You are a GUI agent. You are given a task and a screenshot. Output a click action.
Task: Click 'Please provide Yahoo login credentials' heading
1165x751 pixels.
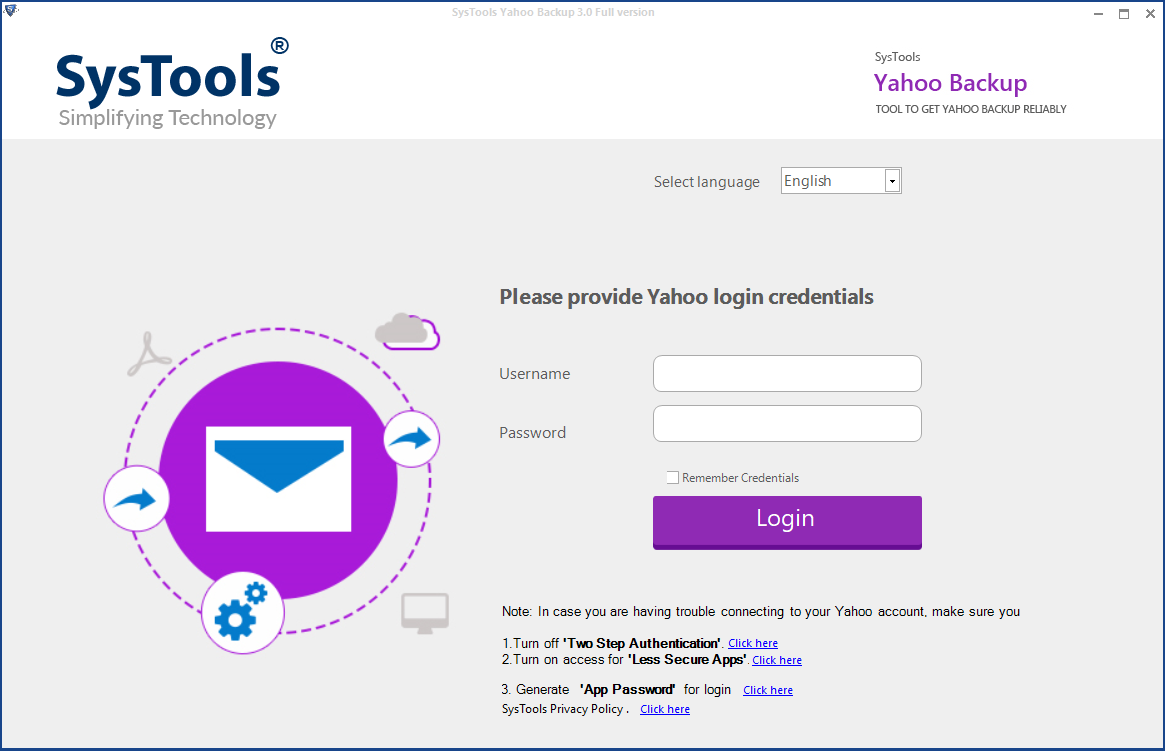point(686,297)
